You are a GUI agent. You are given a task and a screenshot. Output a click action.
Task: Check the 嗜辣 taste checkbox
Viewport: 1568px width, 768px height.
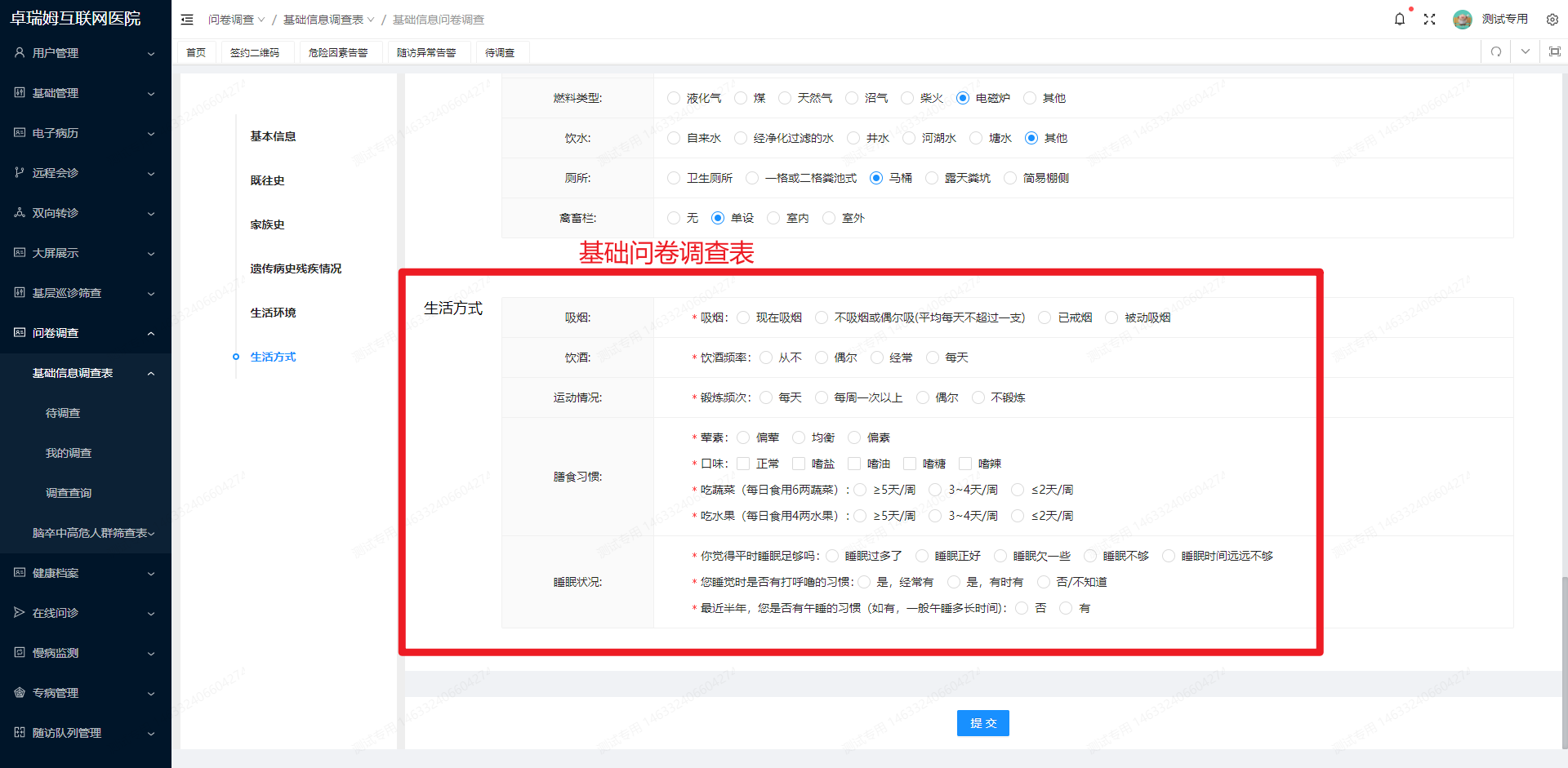[x=965, y=464]
